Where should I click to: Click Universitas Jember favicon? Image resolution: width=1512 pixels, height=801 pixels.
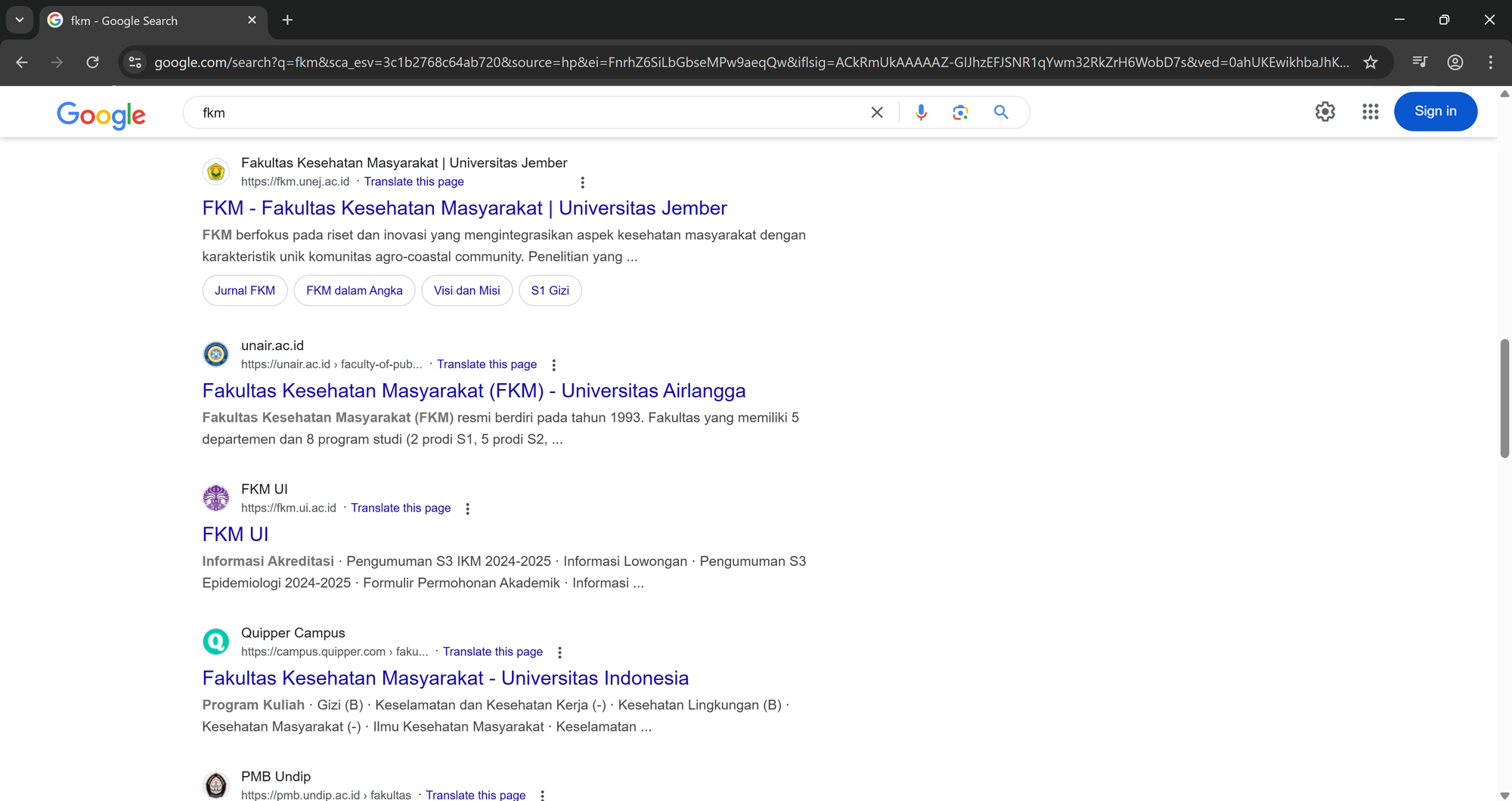coord(216,172)
